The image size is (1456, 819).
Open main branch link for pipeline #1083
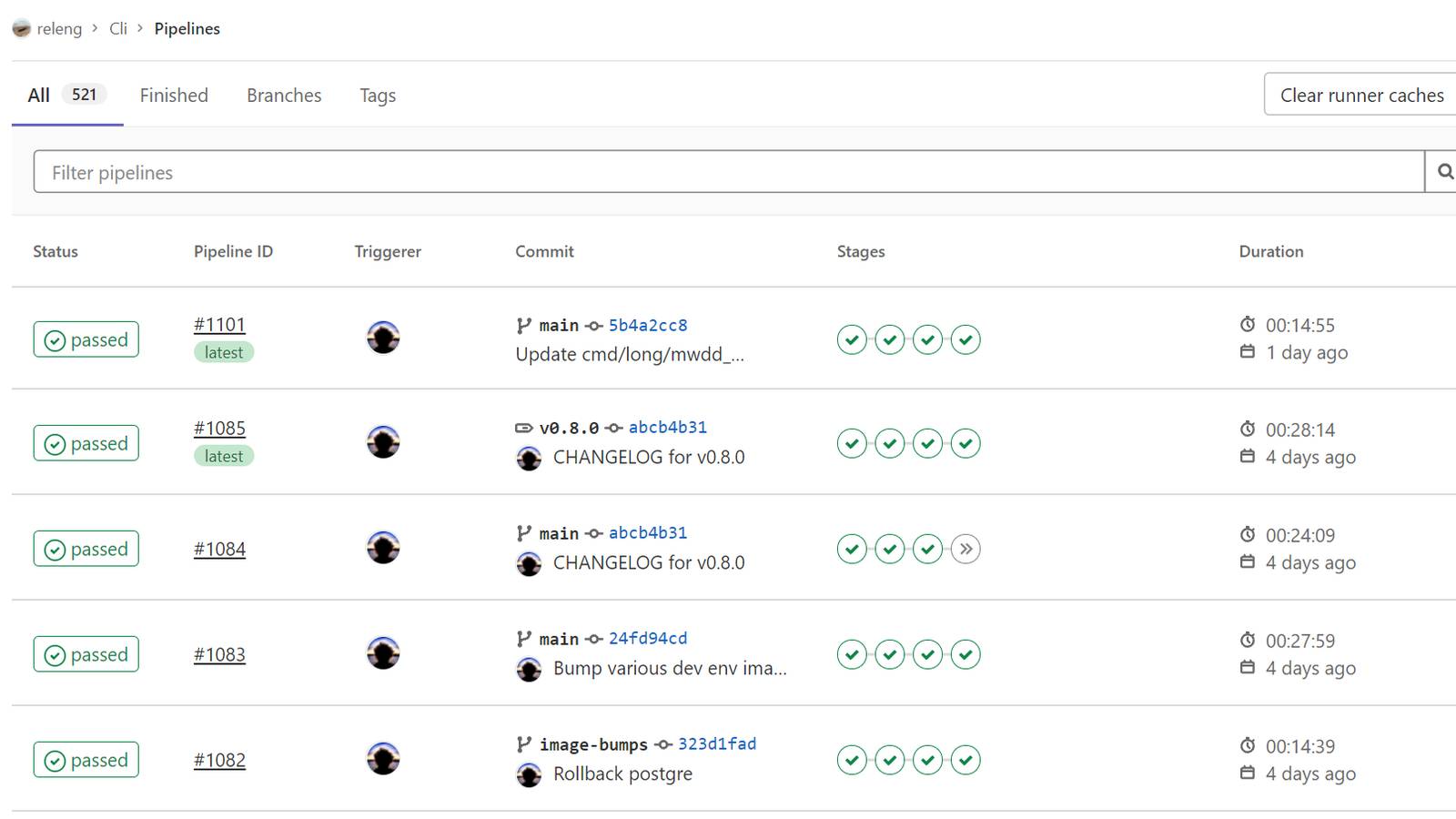coord(559,639)
